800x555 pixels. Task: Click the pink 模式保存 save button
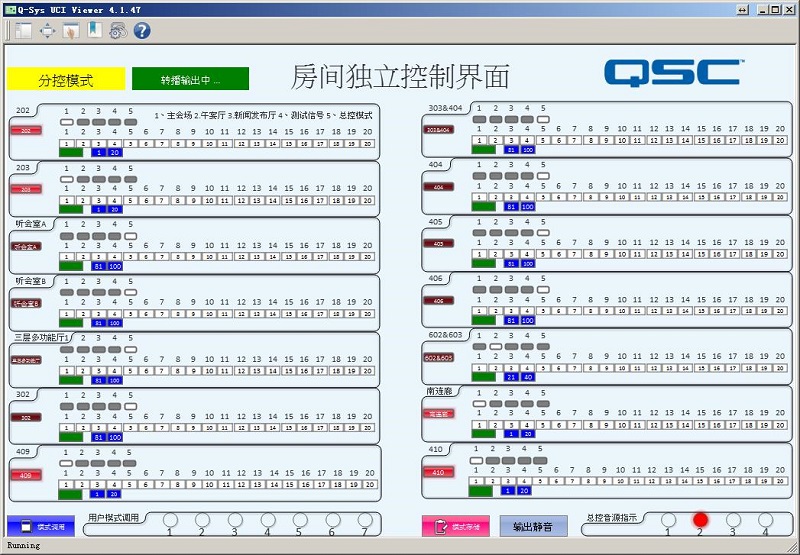pyautogui.click(x=456, y=526)
